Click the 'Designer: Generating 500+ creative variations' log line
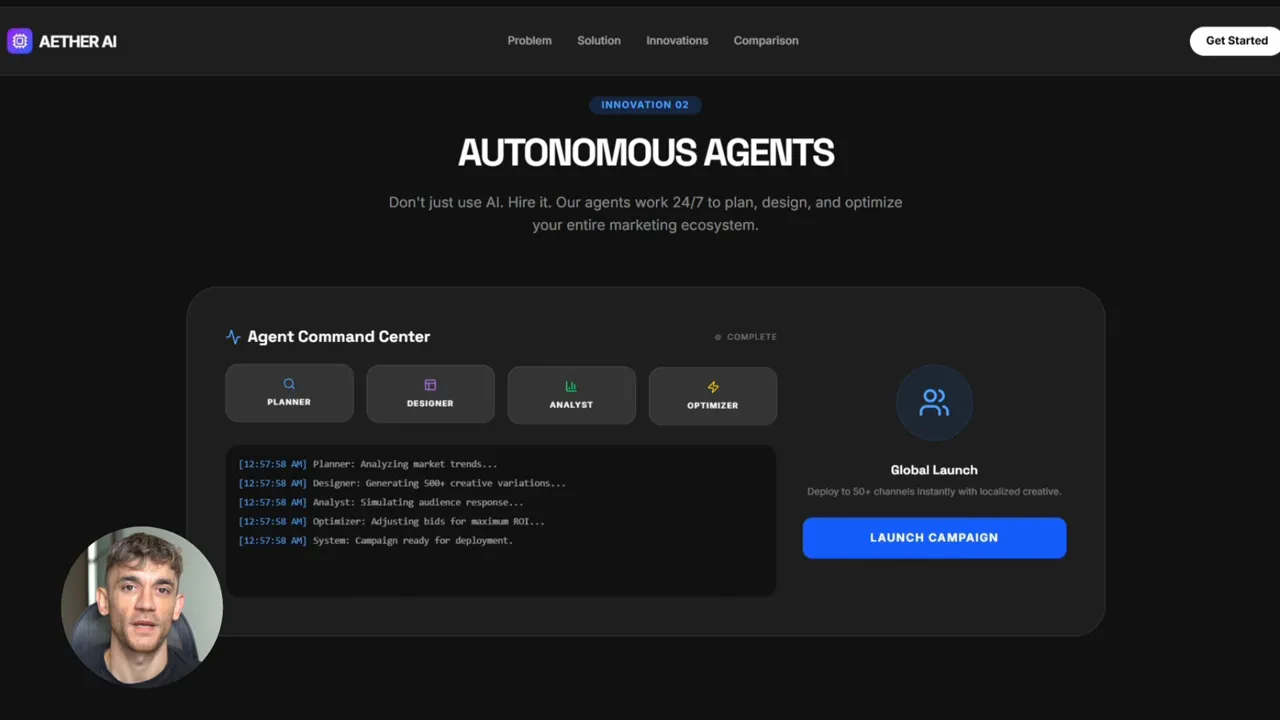1280x720 pixels. [x=402, y=483]
